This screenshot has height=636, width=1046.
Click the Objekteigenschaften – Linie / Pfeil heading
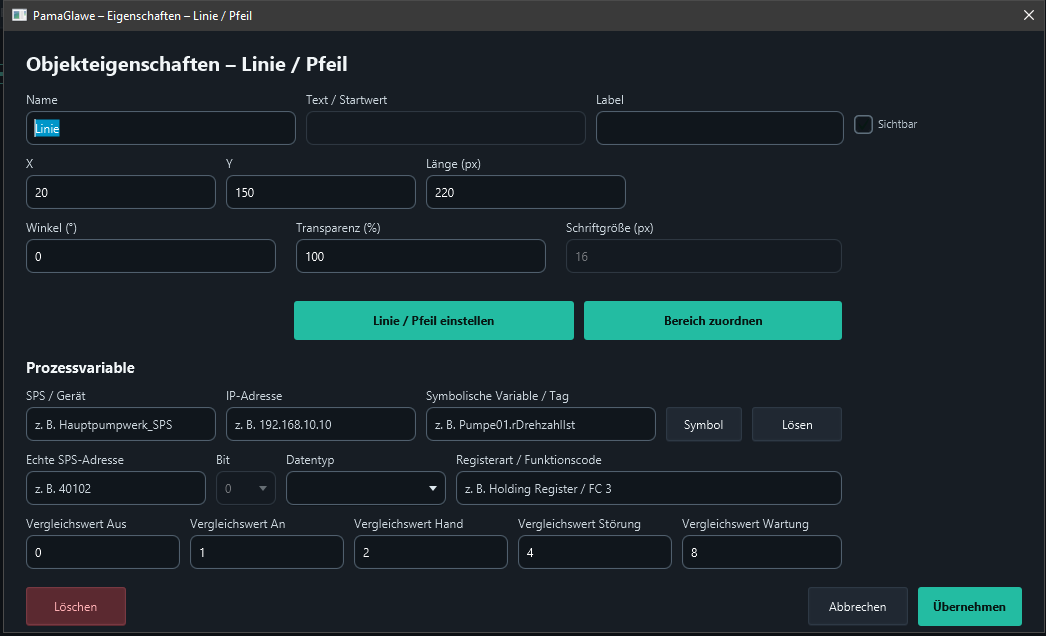pos(187,64)
